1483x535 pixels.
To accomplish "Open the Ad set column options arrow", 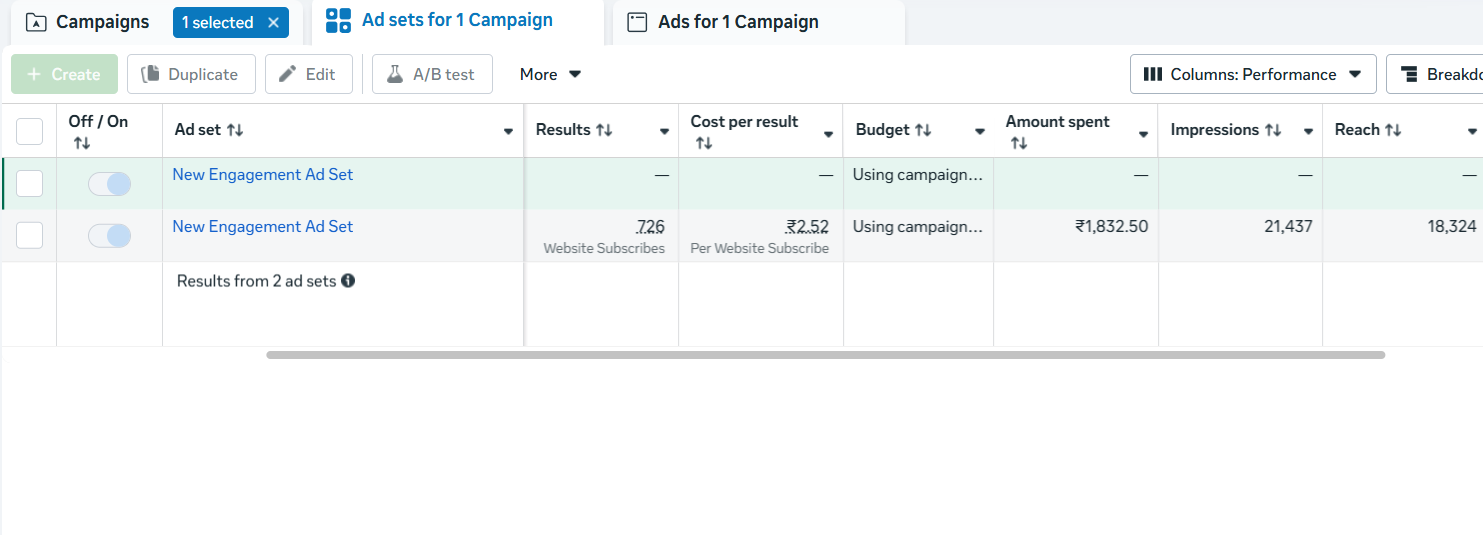I will tap(508, 131).
